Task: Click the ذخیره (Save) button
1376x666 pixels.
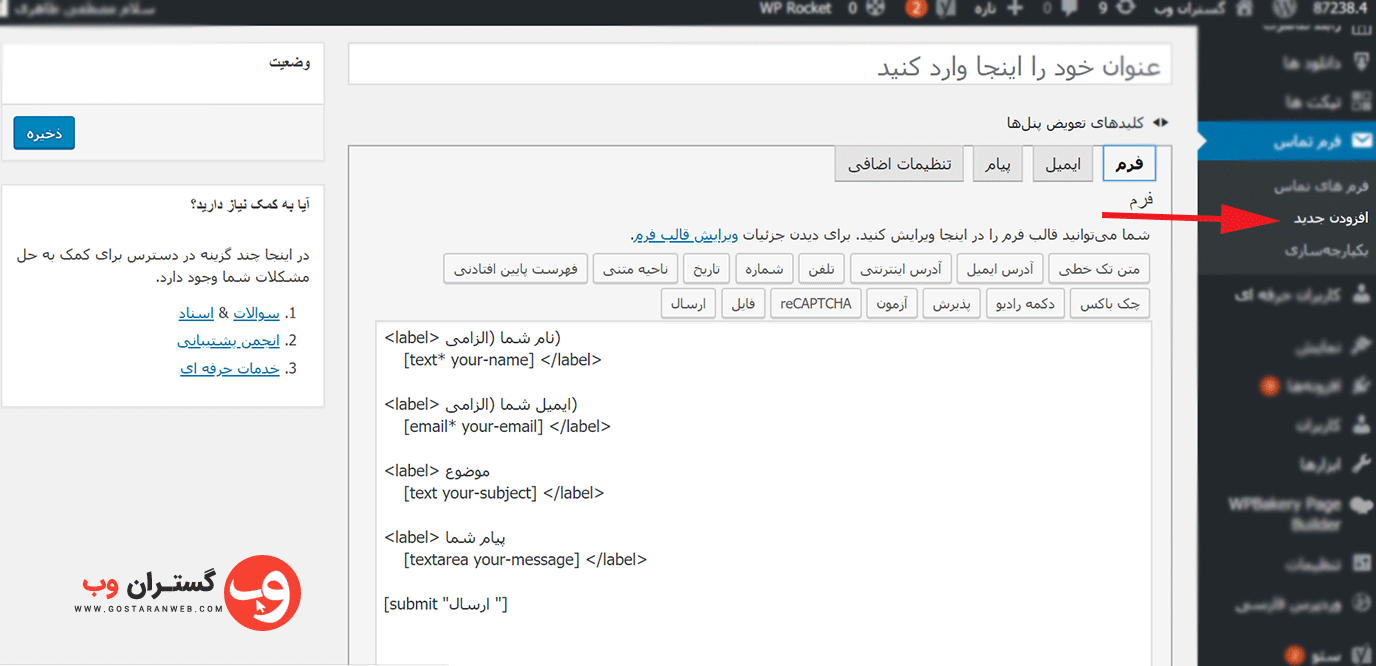Action: [x=44, y=133]
